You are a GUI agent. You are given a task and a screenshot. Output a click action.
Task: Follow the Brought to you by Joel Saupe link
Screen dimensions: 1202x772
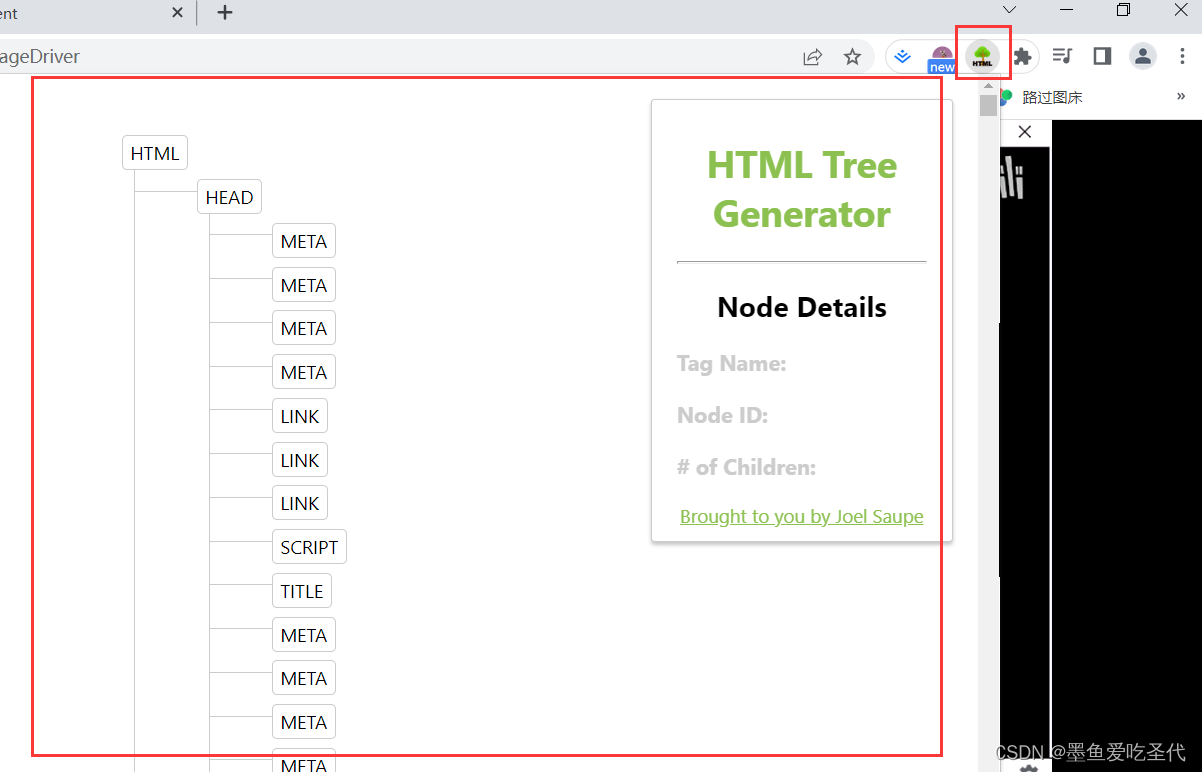801,516
